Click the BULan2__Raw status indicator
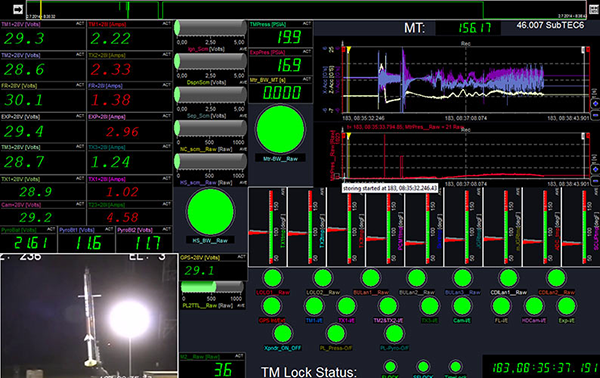The image size is (600, 378). coord(417,278)
